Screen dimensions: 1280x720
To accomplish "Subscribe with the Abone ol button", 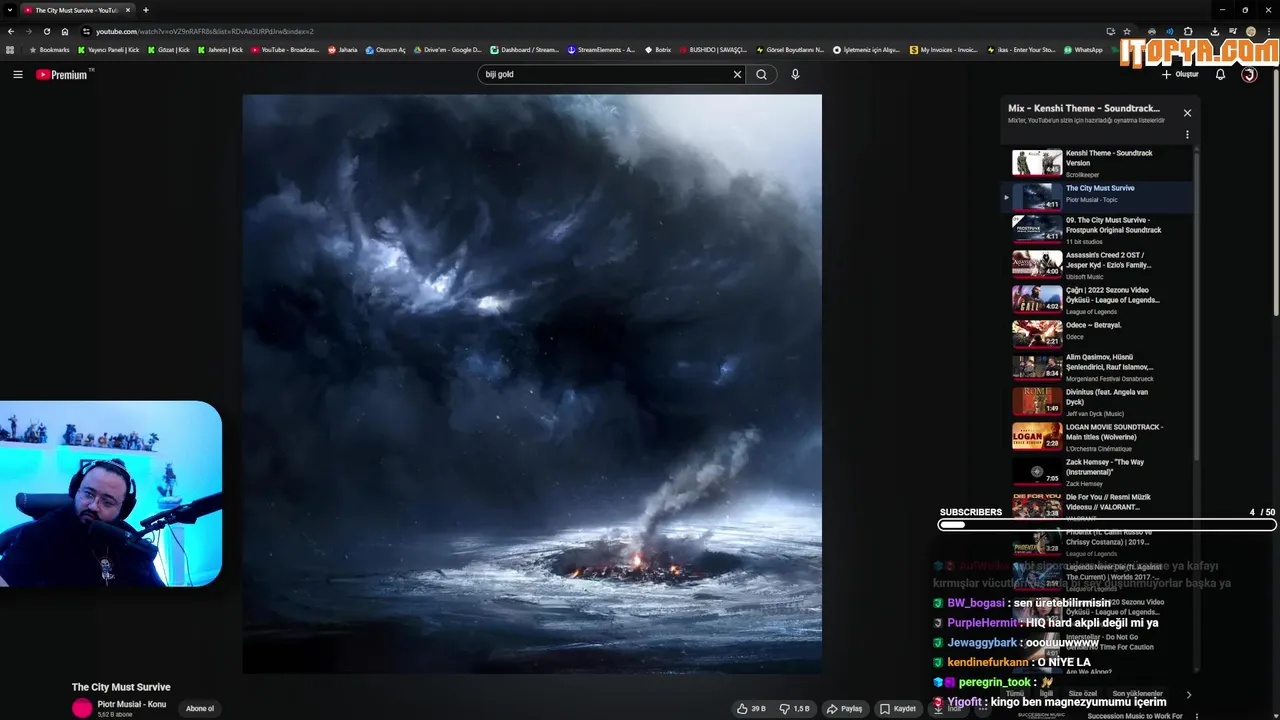I will tap(200, 709).
